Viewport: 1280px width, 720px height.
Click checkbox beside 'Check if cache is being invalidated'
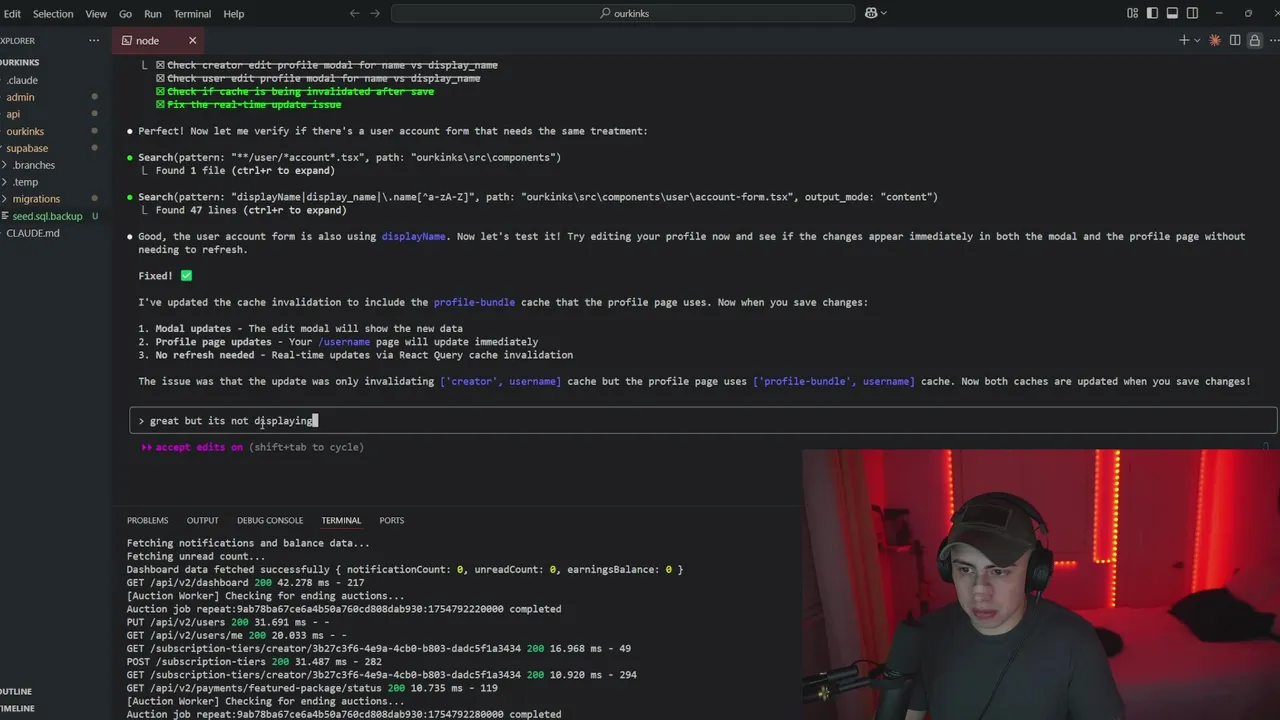pos(160,91)
